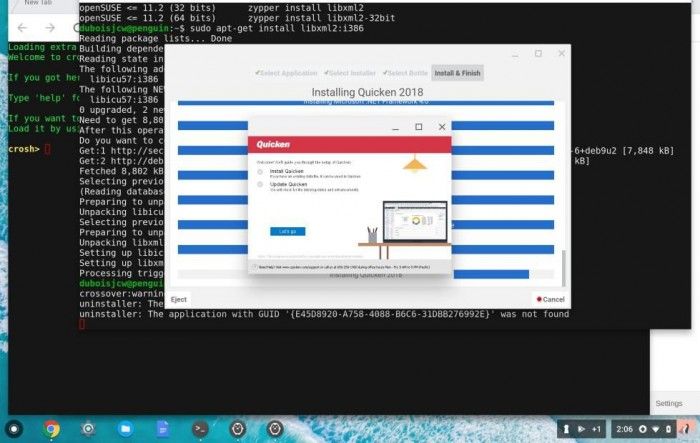
Task: Open the Google Docs shelf icon
Action: [162, 428]
